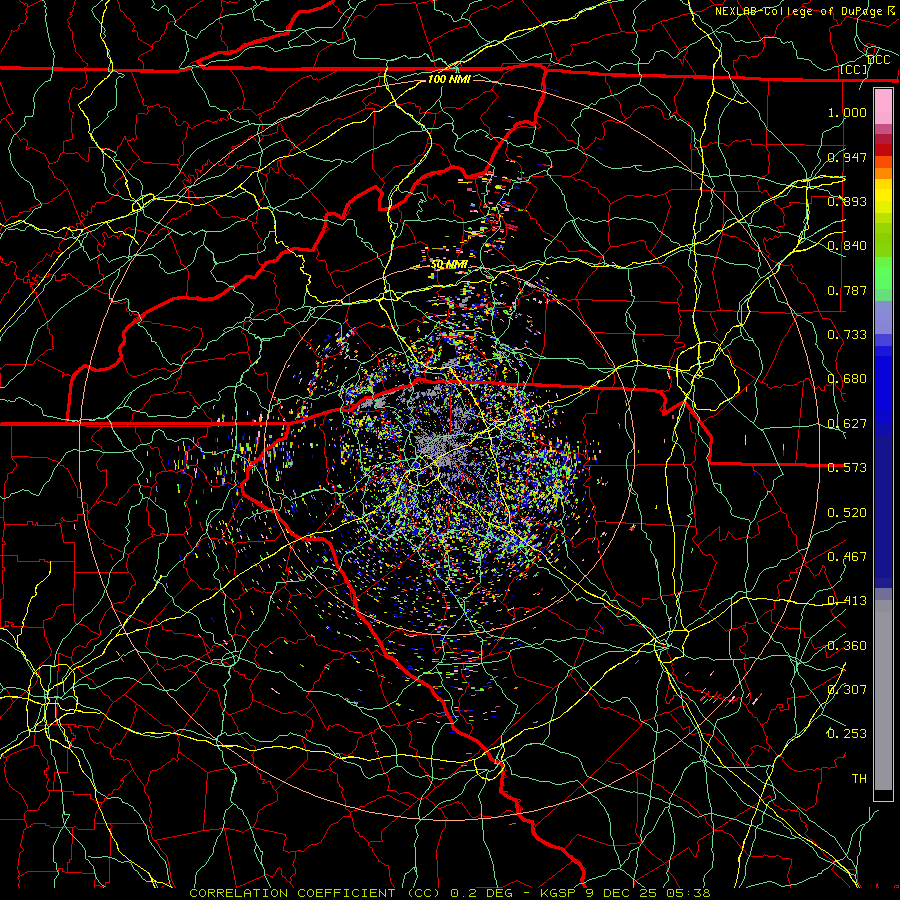Click the 0.680 scale label
Screen dimensions: 900x900
click(847, 379)
